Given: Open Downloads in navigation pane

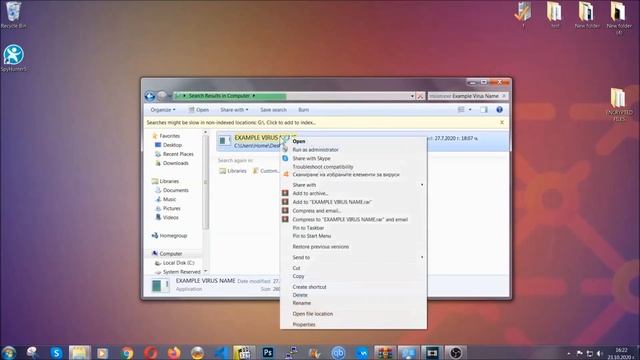Looking at the screenshot, I should [x=175, y=163].
